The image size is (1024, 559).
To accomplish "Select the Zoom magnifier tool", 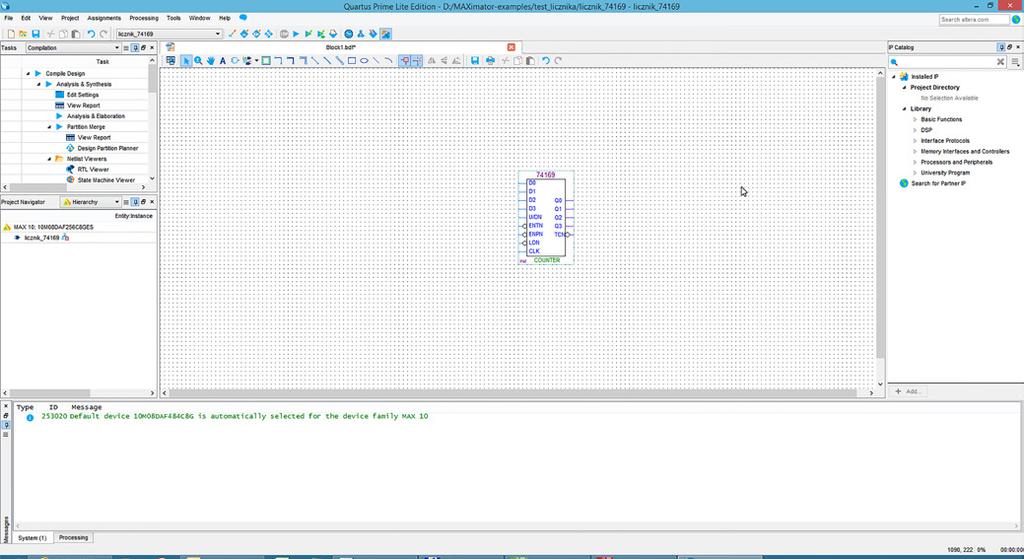I will click(x=199, y=61).
